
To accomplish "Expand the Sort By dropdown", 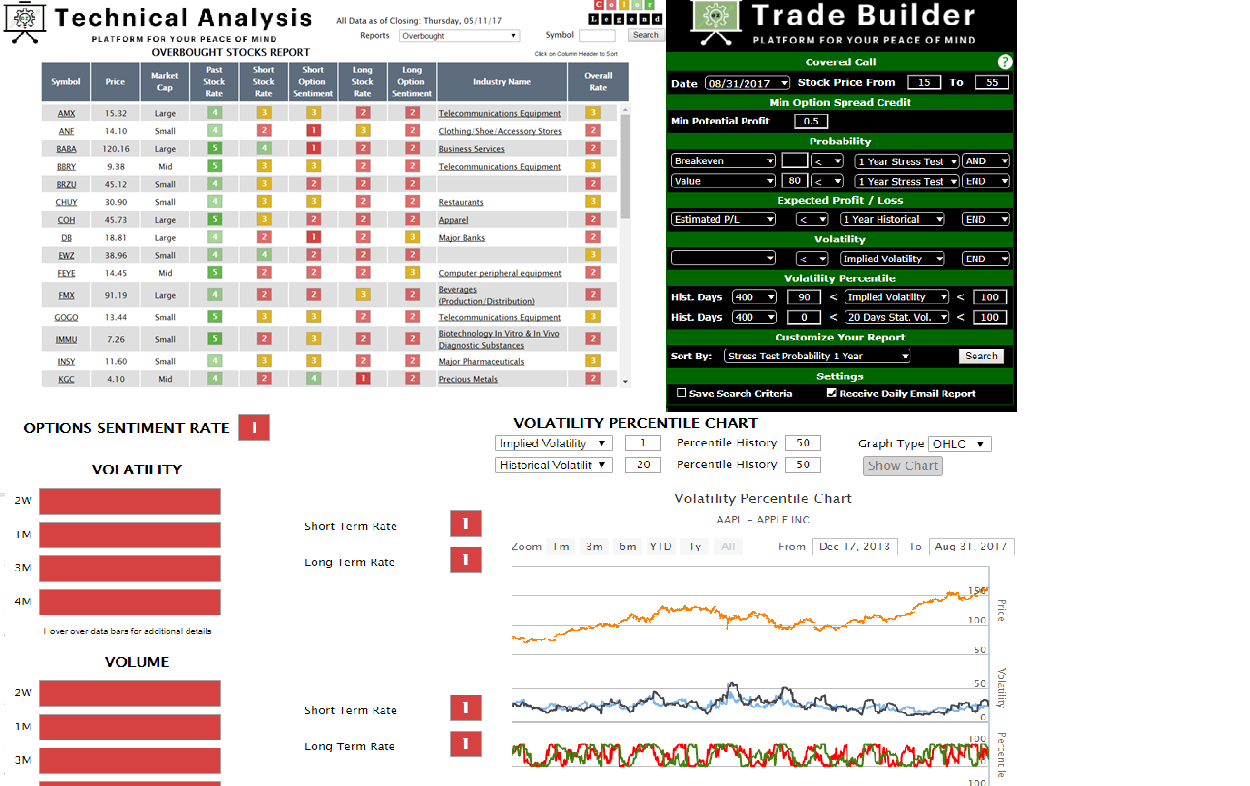I will coord(818,356).
